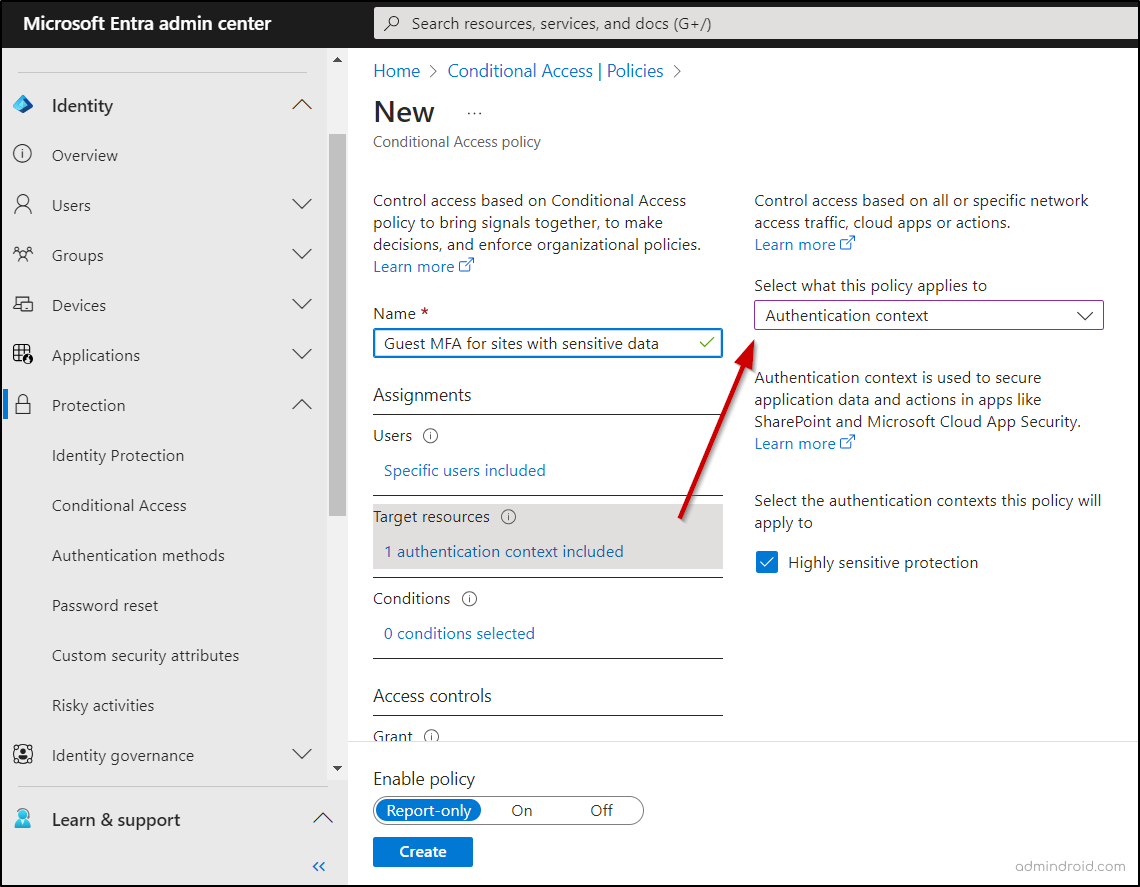Click the Applications icon
Image resolution: width=1140 pixels, height=887 pixels.
(x=23, y=355)
